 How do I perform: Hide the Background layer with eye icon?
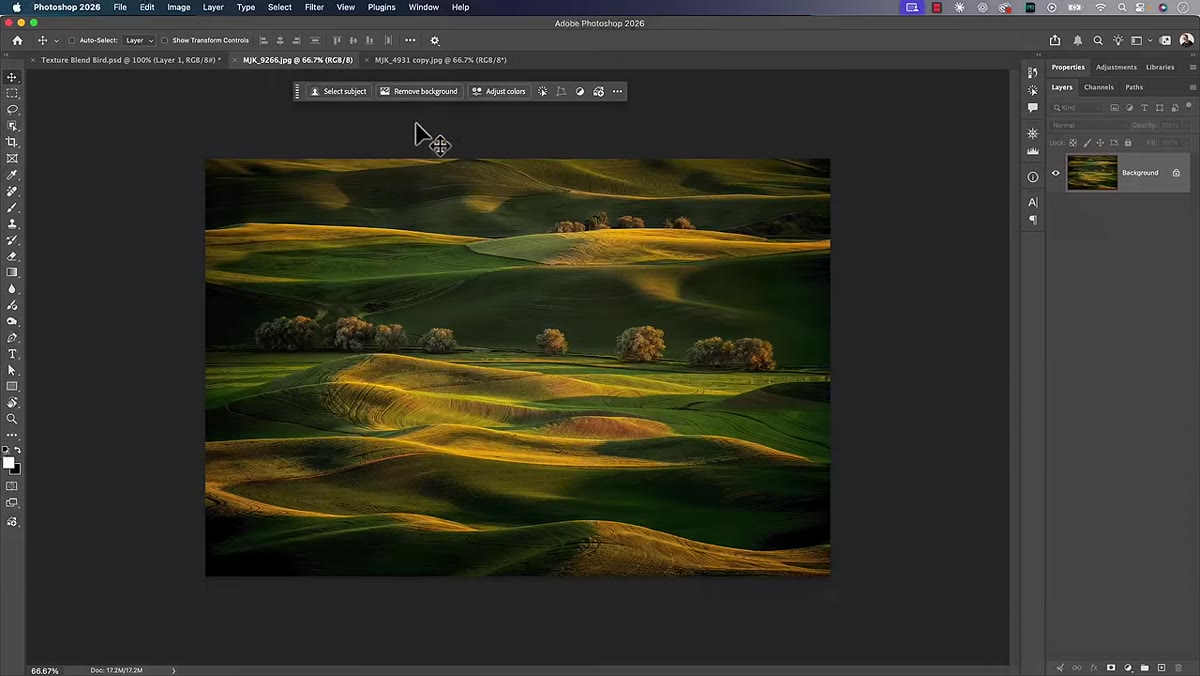pos(1055,173)
